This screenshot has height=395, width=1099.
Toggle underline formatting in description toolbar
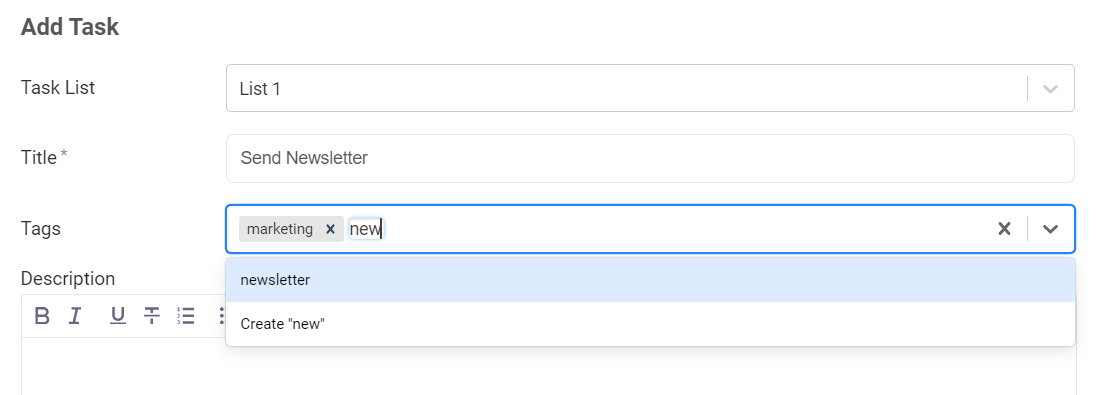118,316
